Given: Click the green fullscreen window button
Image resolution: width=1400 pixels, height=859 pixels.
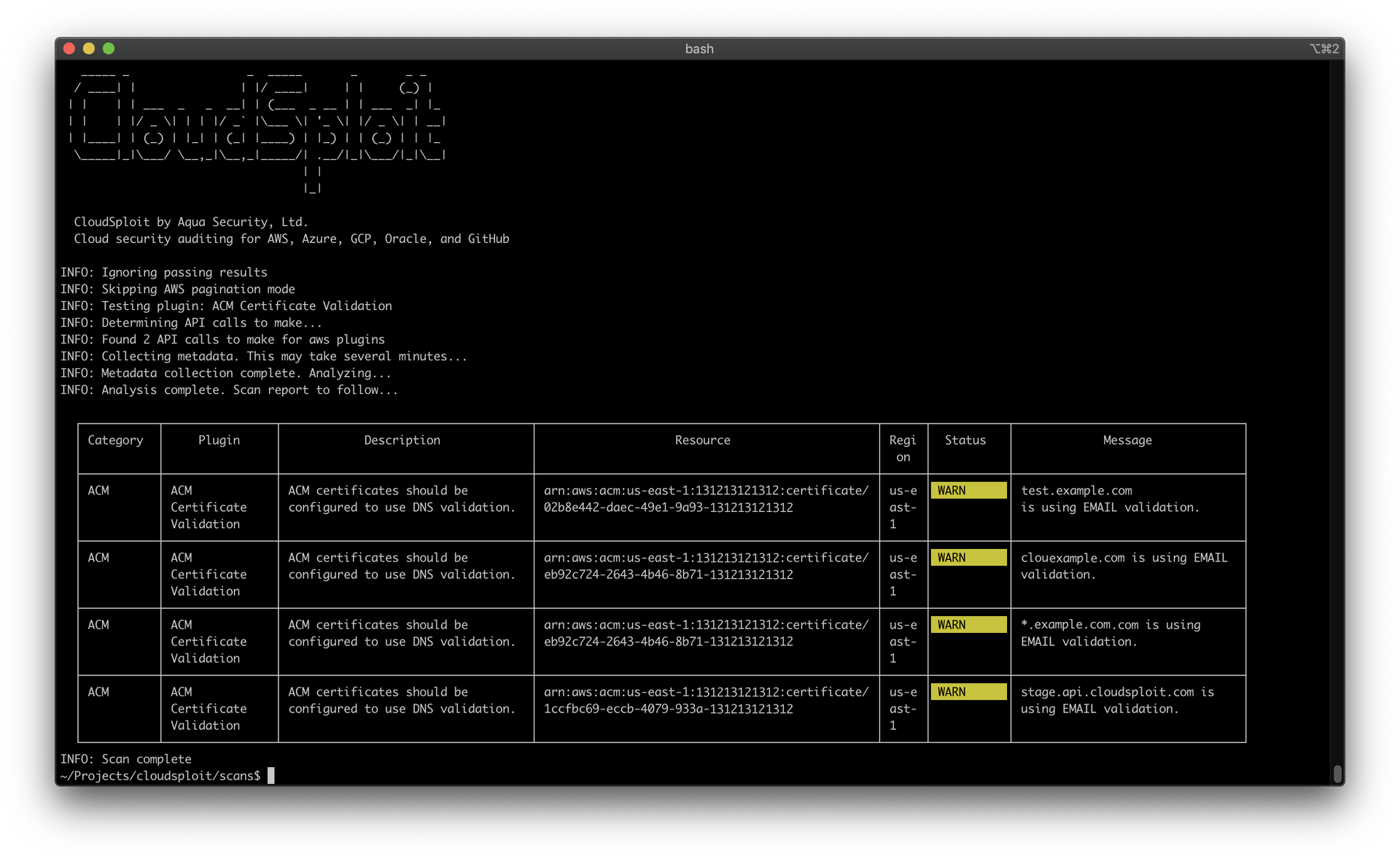Looking at the screenshot, I should coord(109,49).
